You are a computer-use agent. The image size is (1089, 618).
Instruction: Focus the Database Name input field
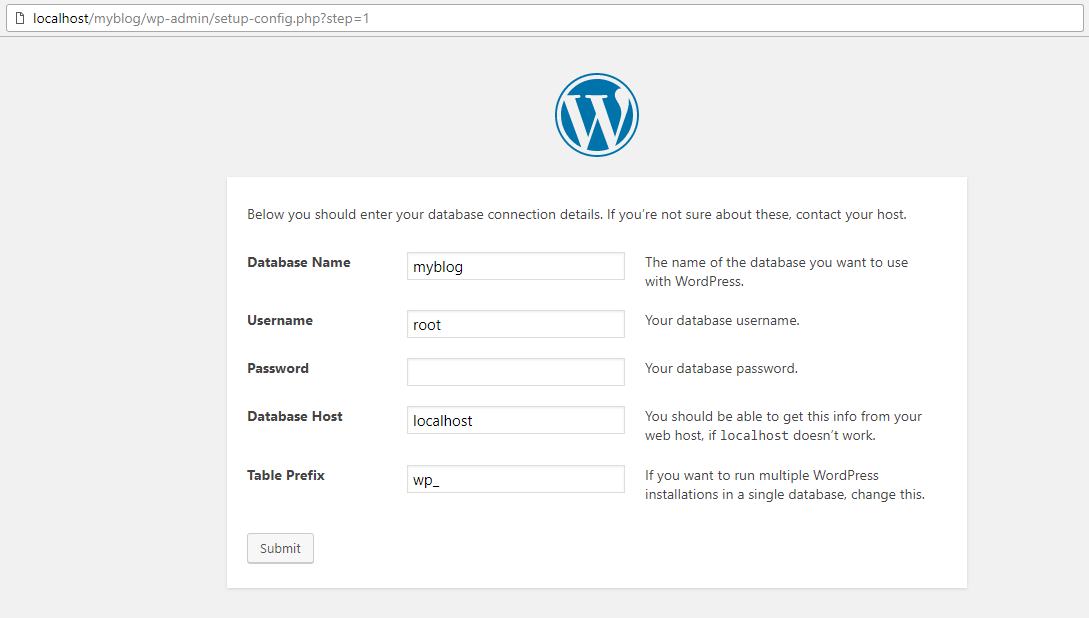516,266
